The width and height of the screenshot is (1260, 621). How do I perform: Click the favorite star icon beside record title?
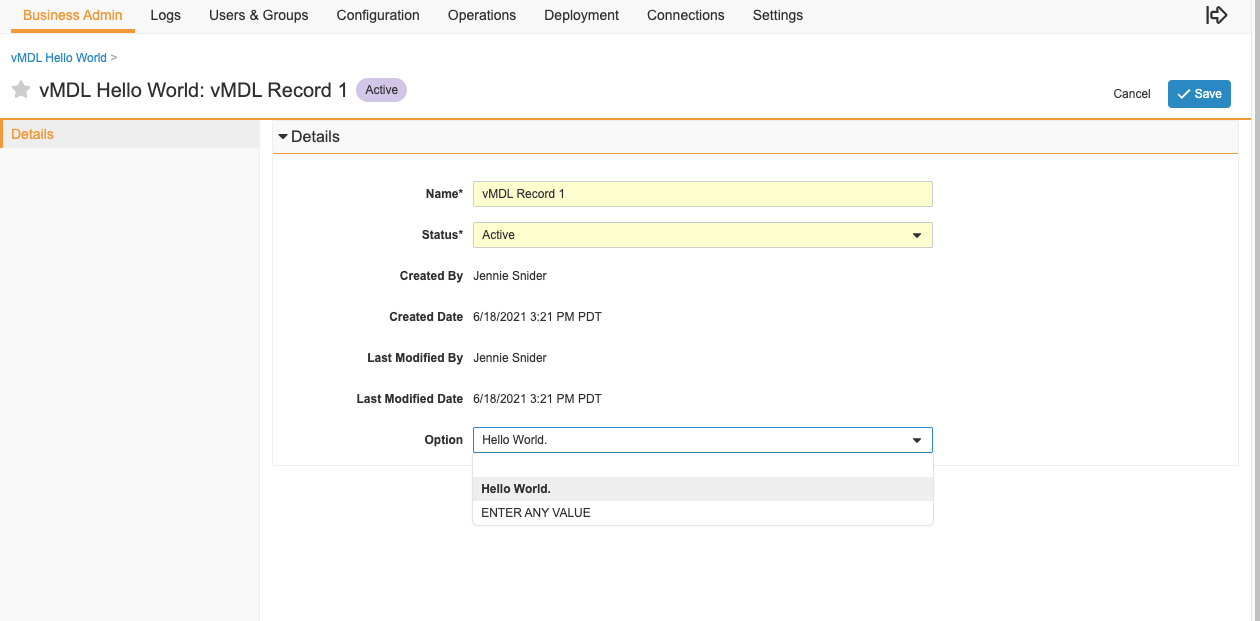tap(21, 90)
